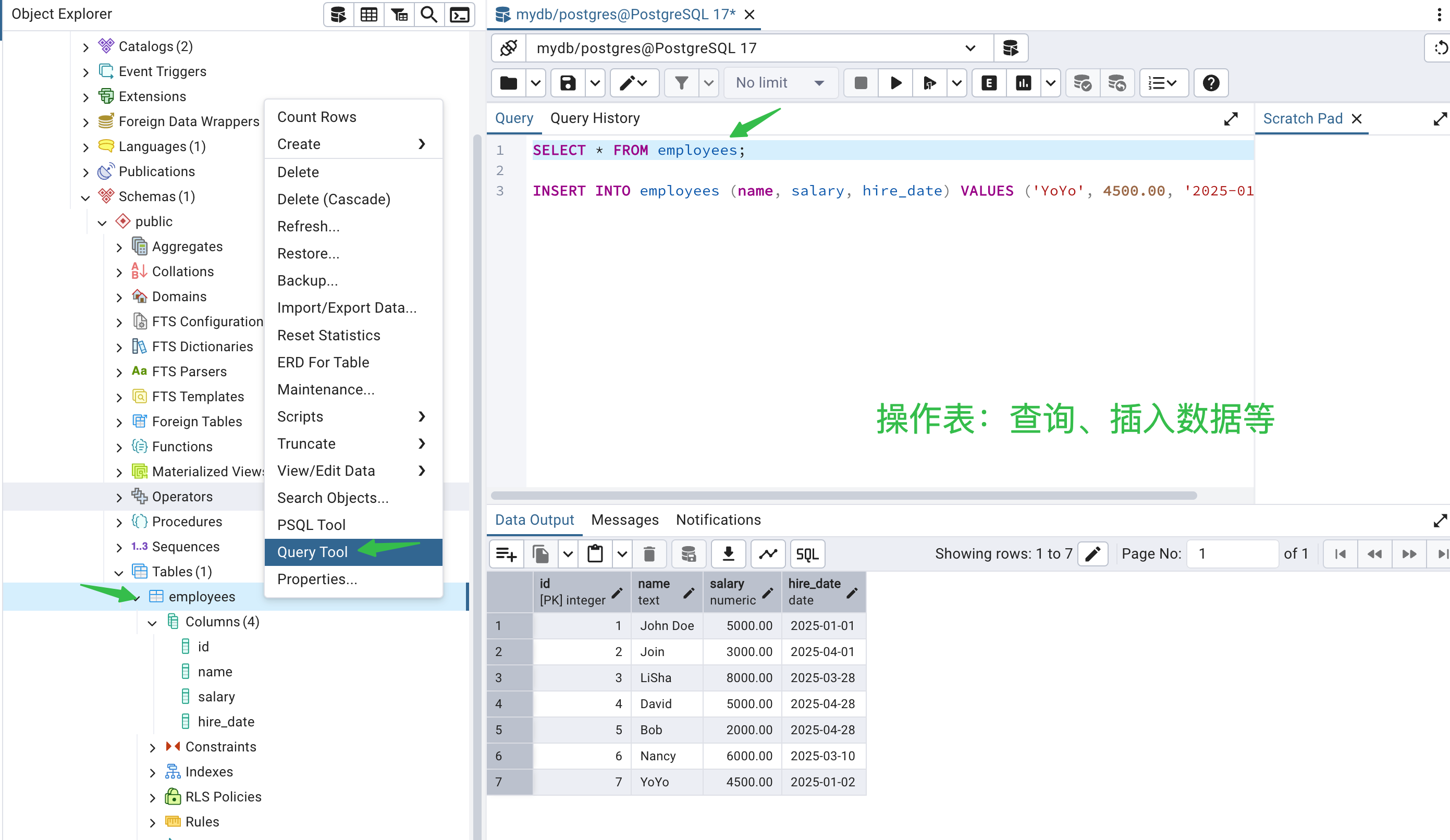Click the Help question mark icon
This screenshot has height=840, width=1450.
1211,83
